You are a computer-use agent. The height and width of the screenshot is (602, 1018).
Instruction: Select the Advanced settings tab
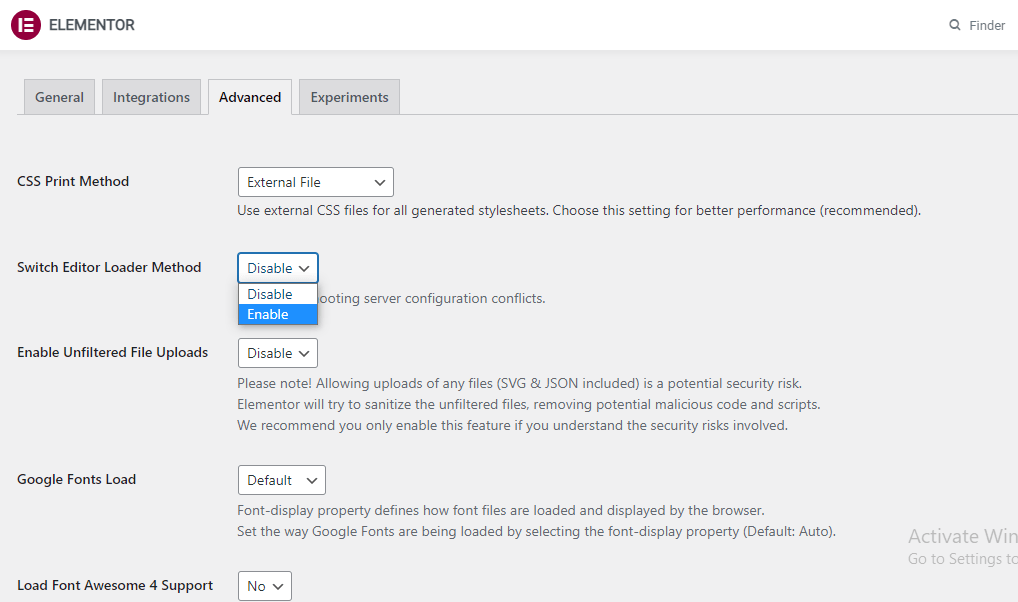[249, 97]
